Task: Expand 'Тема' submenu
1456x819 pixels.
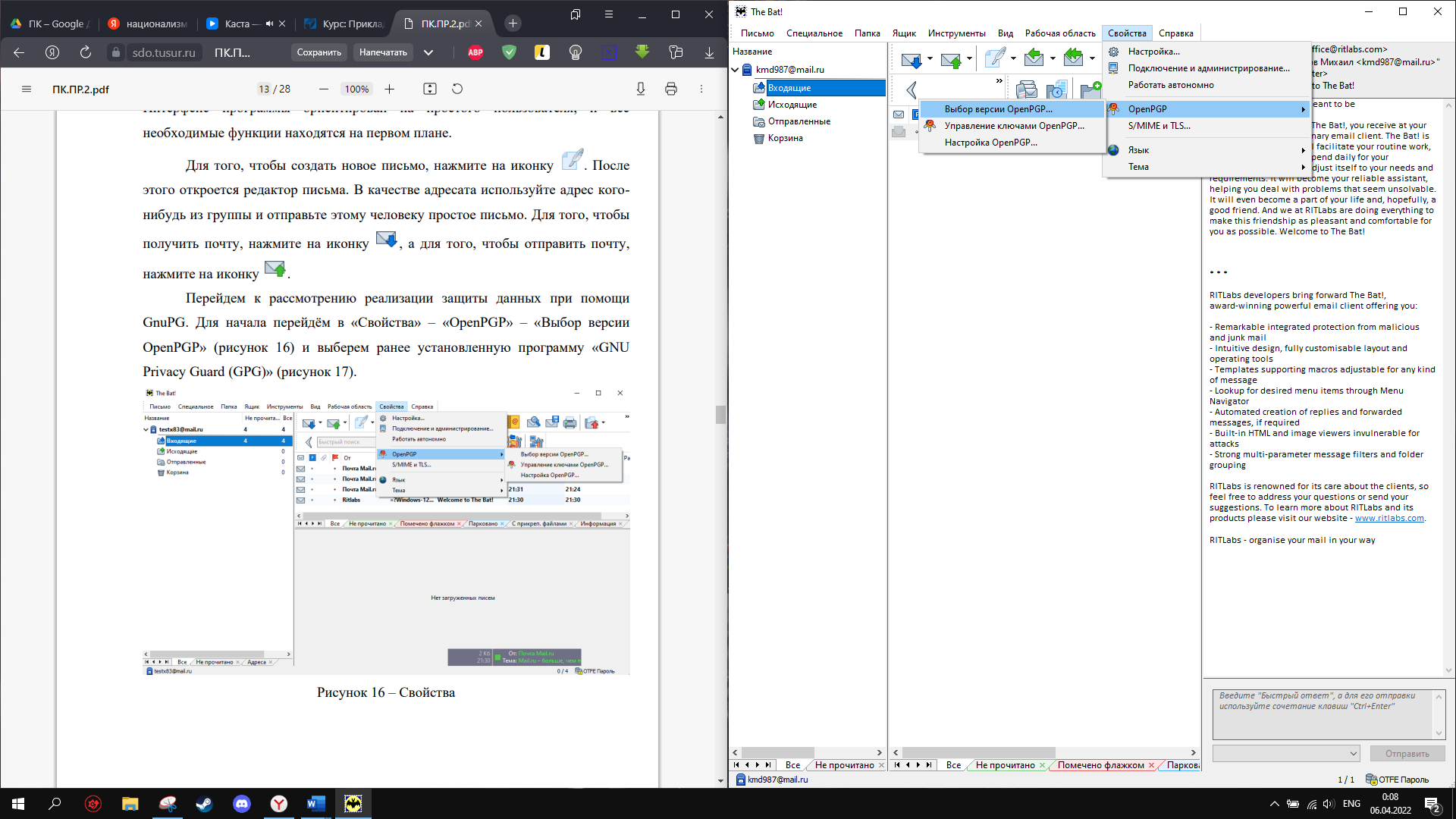Action: 1207,167
